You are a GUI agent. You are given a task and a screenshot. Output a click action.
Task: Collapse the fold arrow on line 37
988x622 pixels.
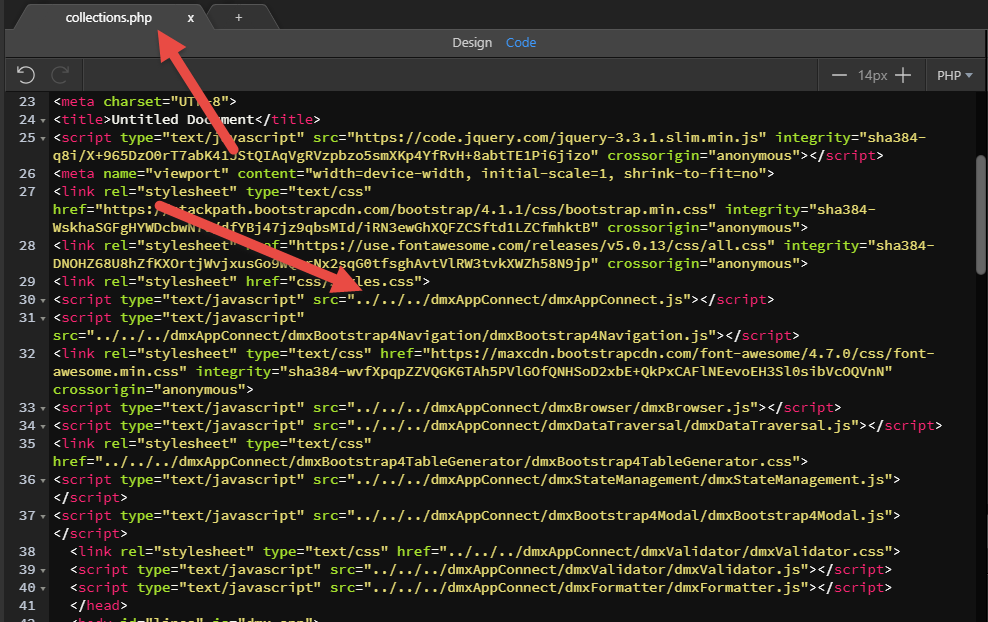[43, 517]
